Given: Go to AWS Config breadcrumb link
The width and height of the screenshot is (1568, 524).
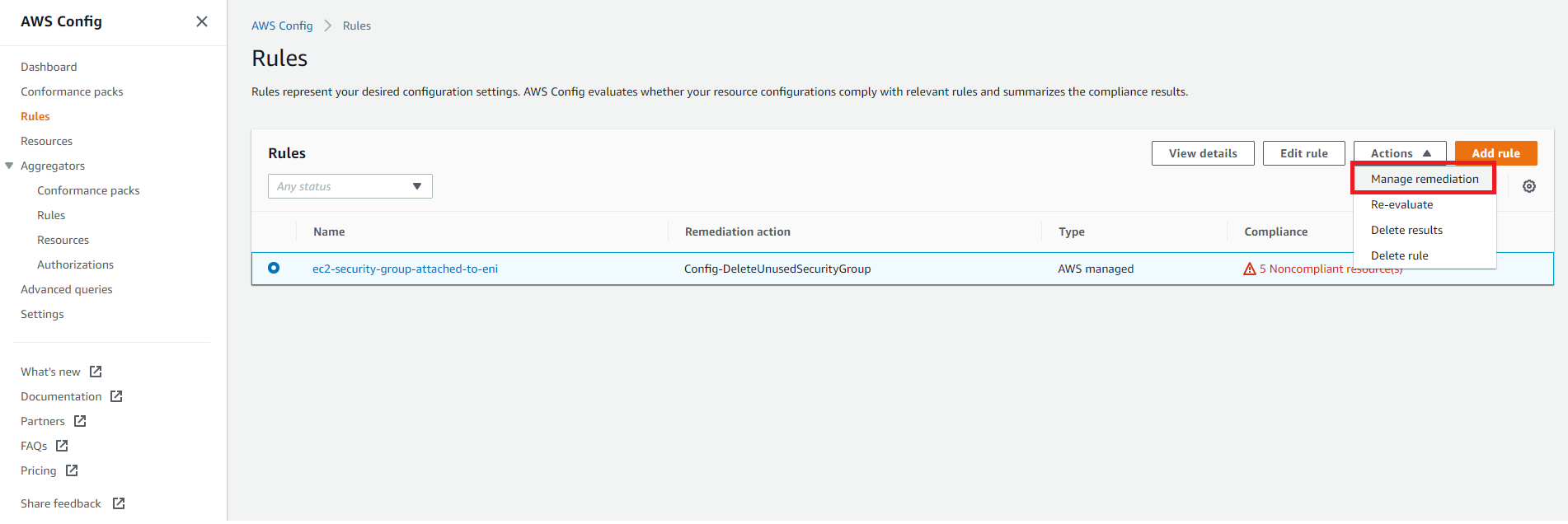Looking at the screenshot, I should 282,26.
